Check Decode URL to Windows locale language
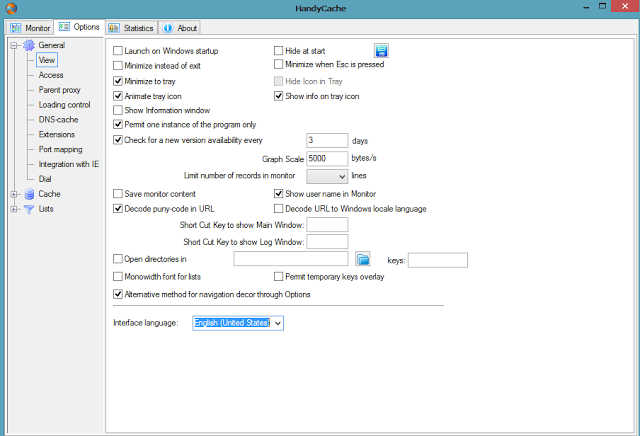This screenshot has width=640, height=436. point(278,209)
